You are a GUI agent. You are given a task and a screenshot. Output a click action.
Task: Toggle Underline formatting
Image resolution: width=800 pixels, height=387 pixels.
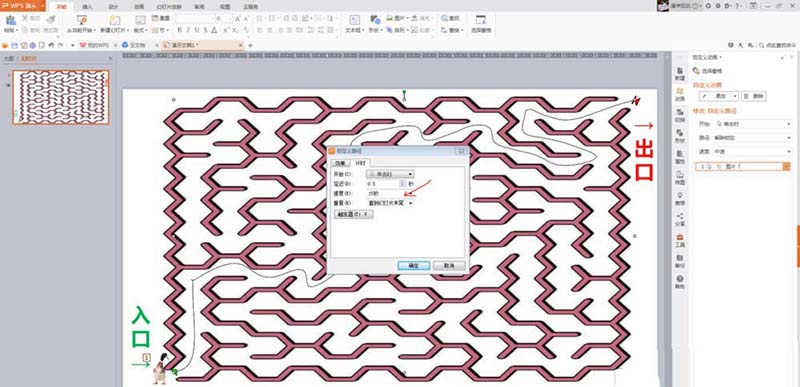pyautogui.click(x=197, y=30)
